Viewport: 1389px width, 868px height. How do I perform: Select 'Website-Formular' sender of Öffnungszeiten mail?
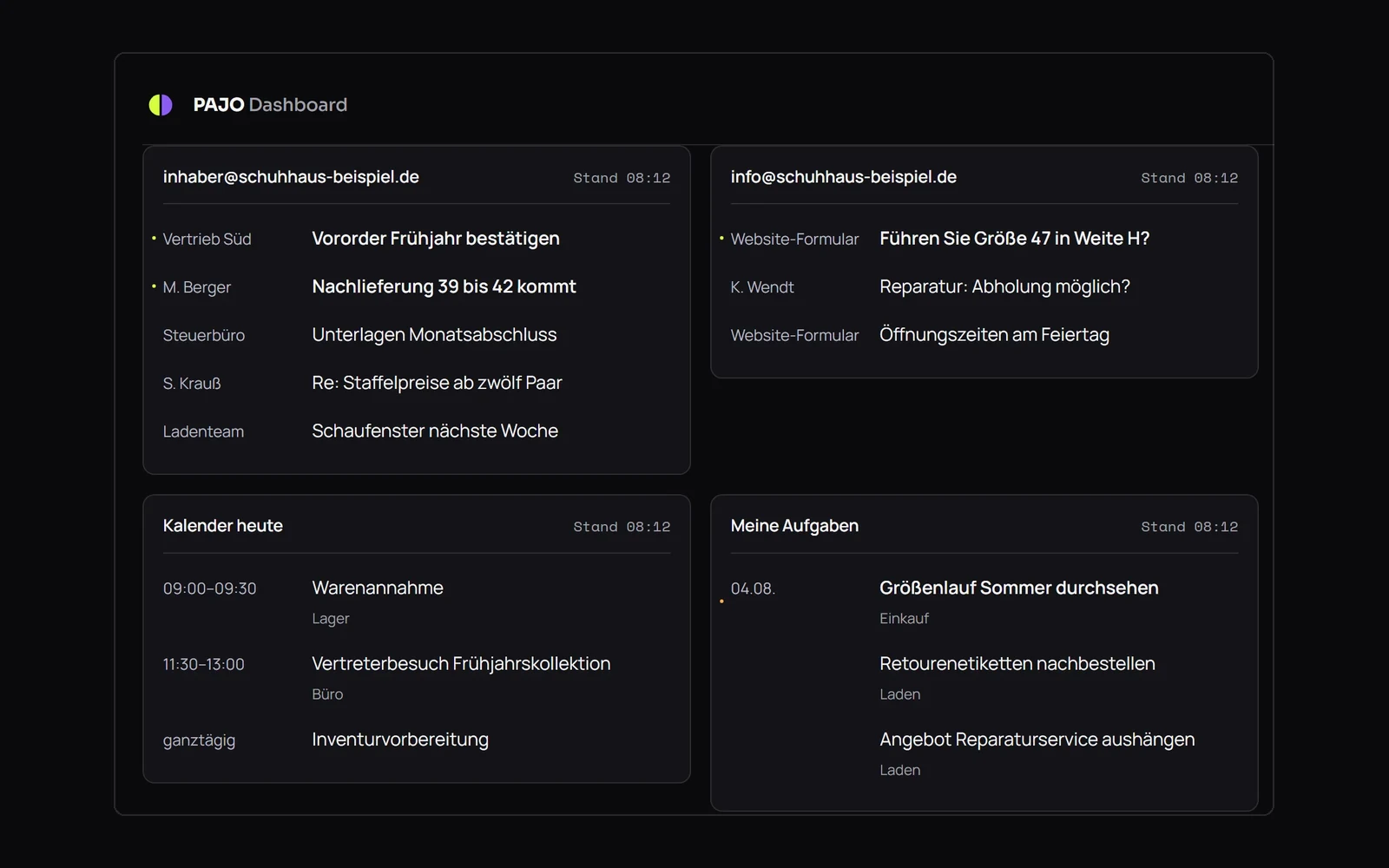(x=794, y=335)
